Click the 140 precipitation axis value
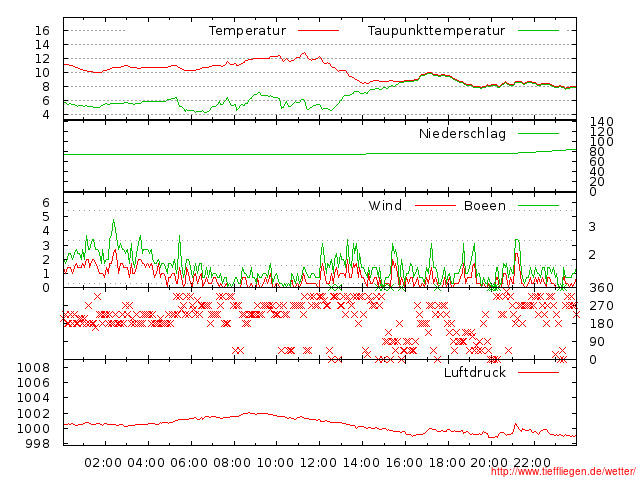Viewport: 640px width, 480px height. point(602,122)
